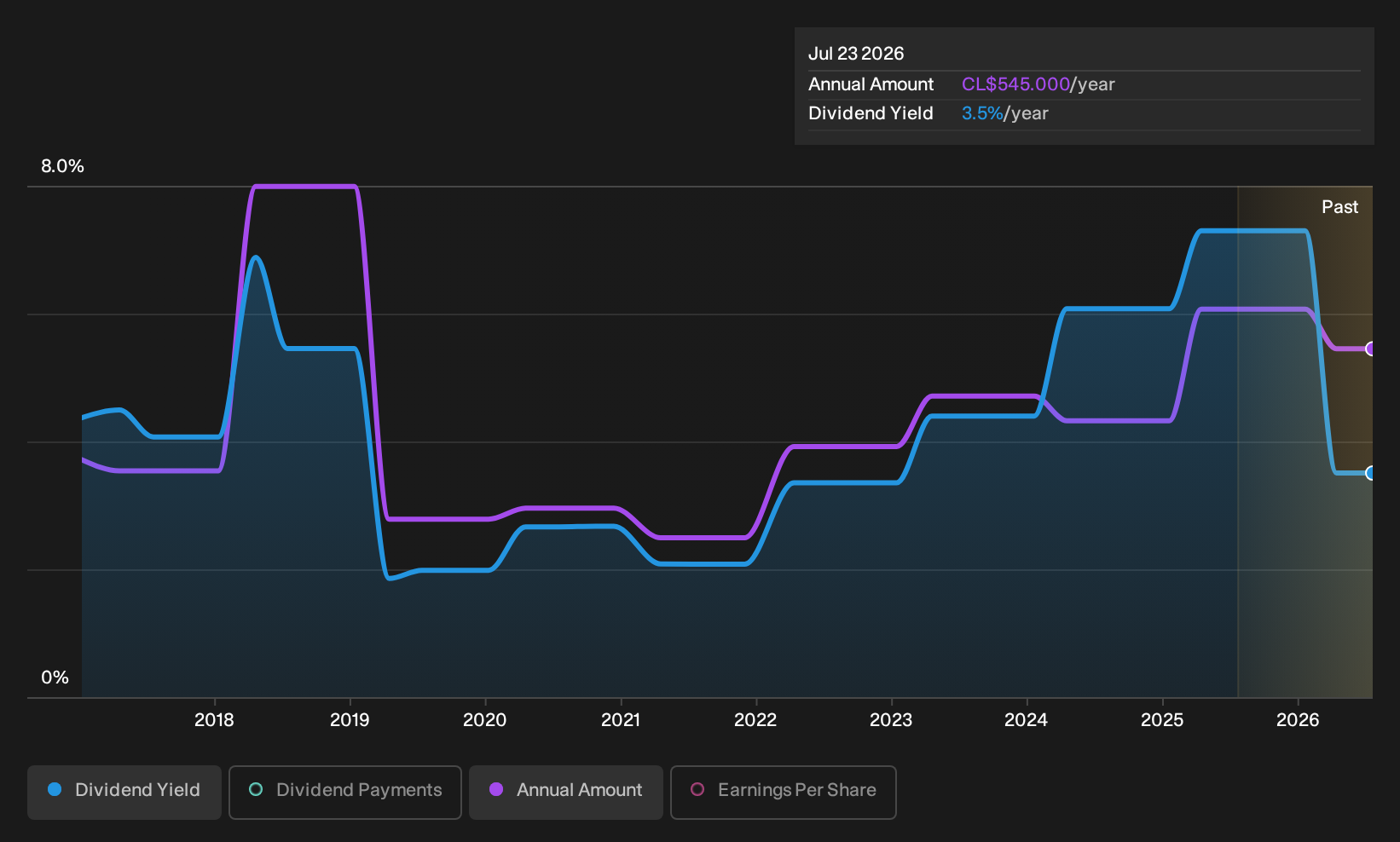Click the 2026 axis label
This screenshot has width=1400, height=842.
click(x=1298, y=720)
